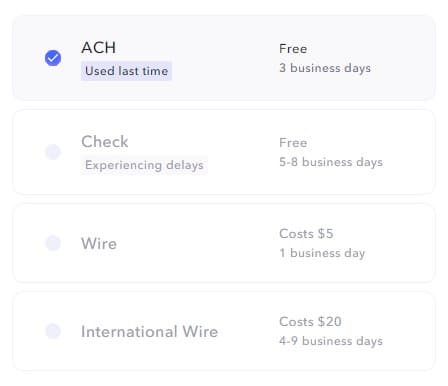Click the '4-9 business days' text
This screenshot has width=448, height=386.
[x=331, y=341]
